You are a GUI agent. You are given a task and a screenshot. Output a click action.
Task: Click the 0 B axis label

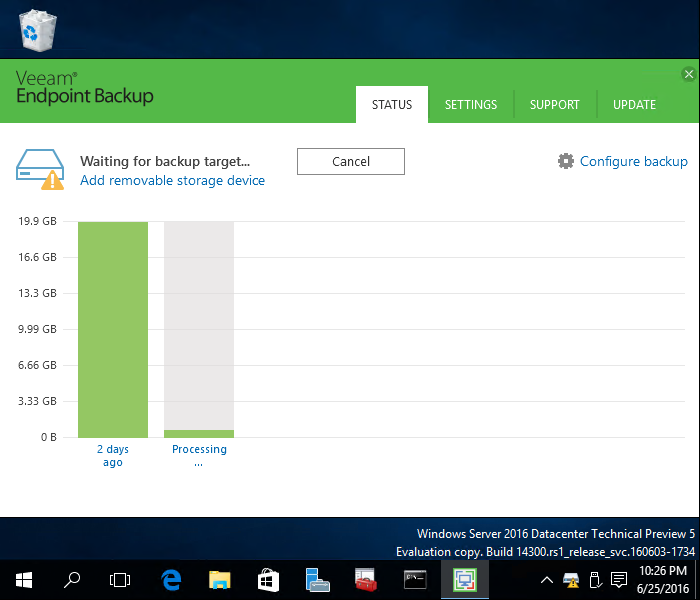[49, 437]
